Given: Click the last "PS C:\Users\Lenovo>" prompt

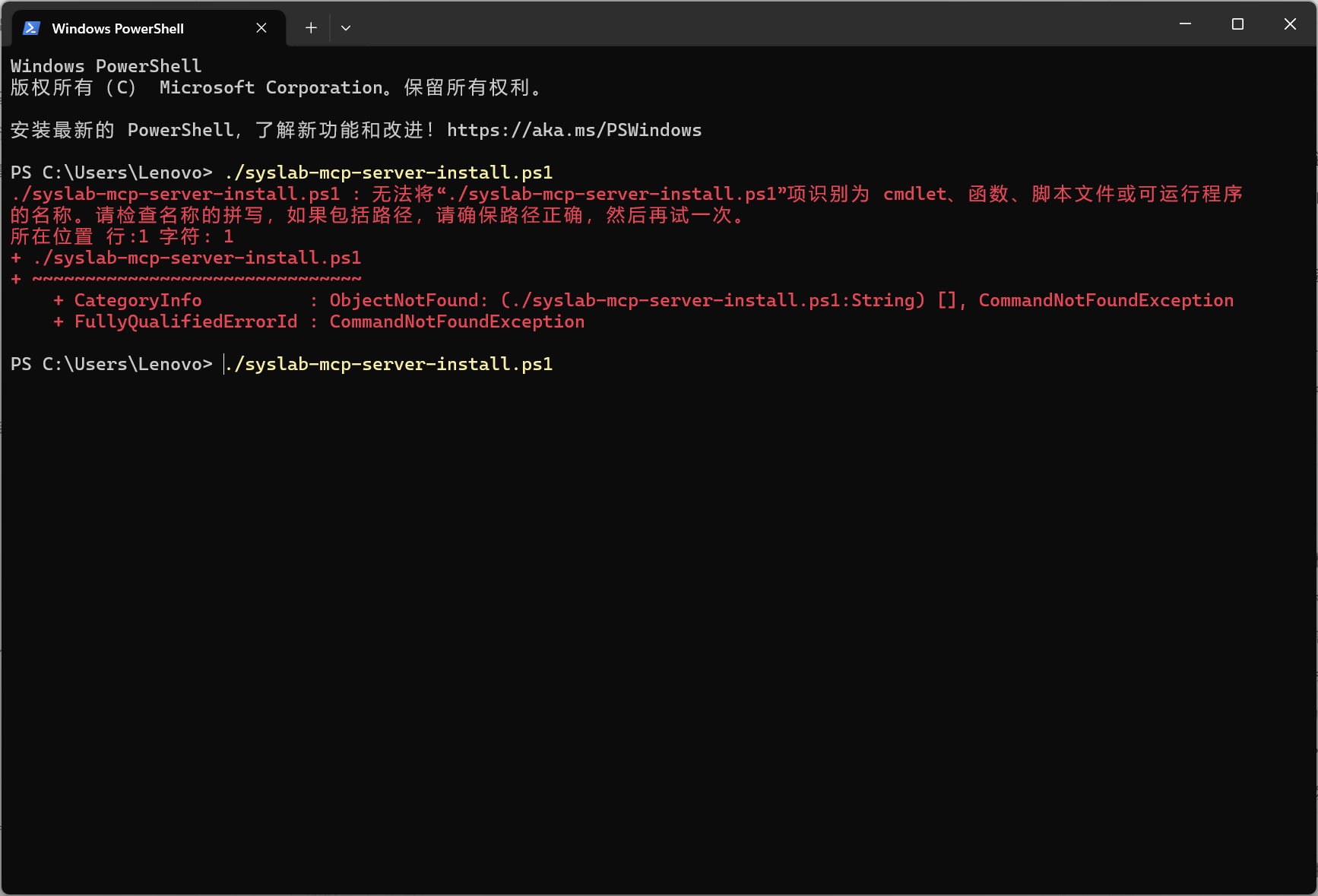Looking at the screenshot, I should tap(112, 364).
